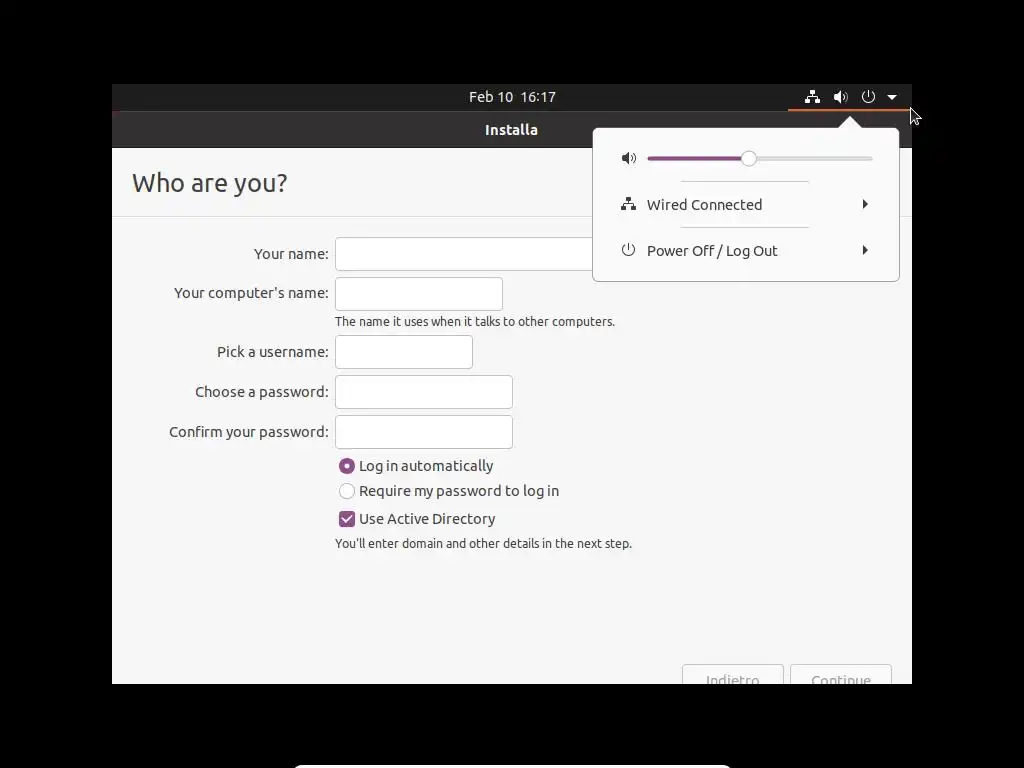The width and height of the screenshot is (1024, 768).
Task: Focus the Choose a password field
Action: pyautogui.click(x=424, y=392)
